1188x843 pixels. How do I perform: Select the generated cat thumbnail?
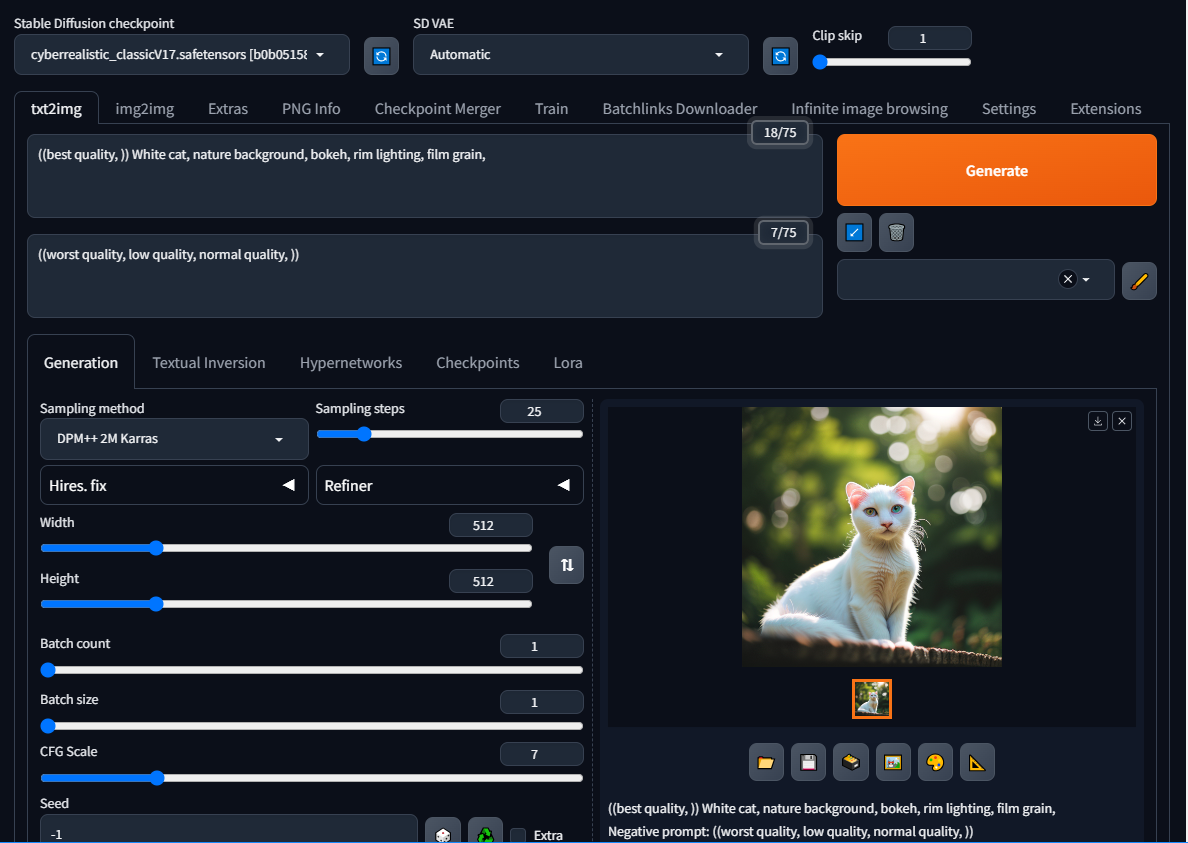click(872, 699)
